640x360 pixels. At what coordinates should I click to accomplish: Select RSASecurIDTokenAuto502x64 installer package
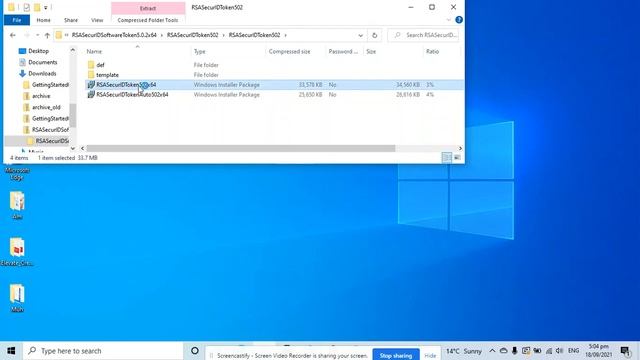tap(132, 94)
